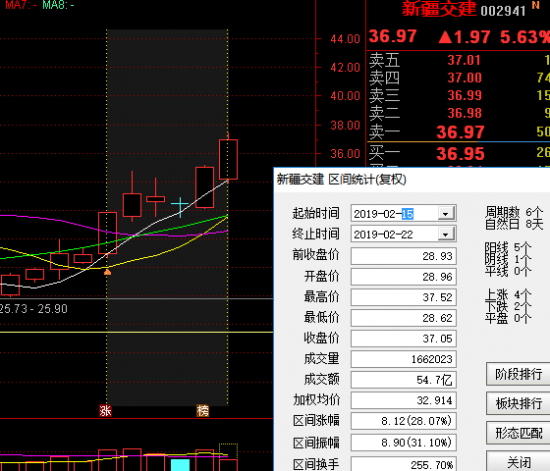Click the 榜 marker below the chart
Screen dimensions: 550x471
click(203, 411)
